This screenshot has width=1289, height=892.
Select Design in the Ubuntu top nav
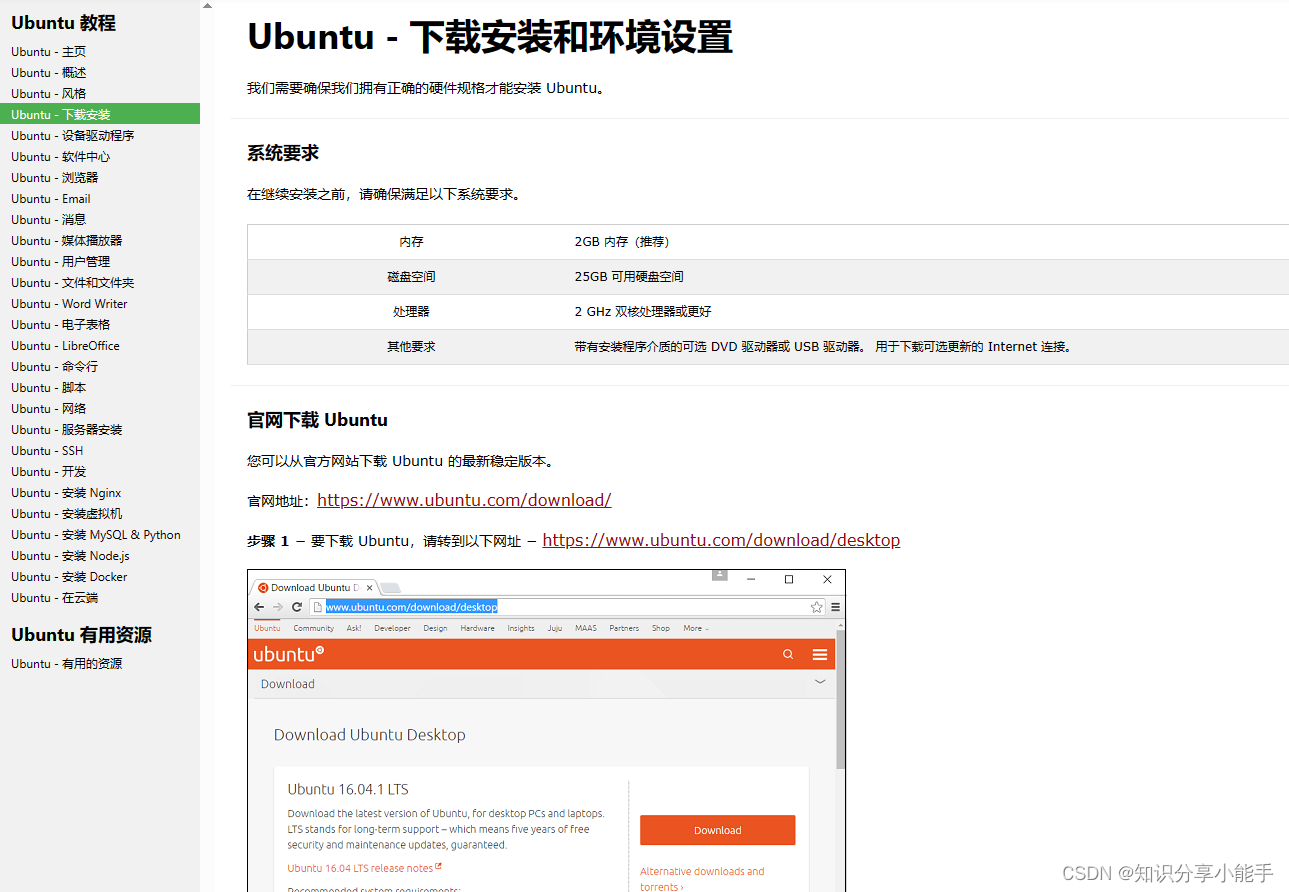tap(435, 628)
